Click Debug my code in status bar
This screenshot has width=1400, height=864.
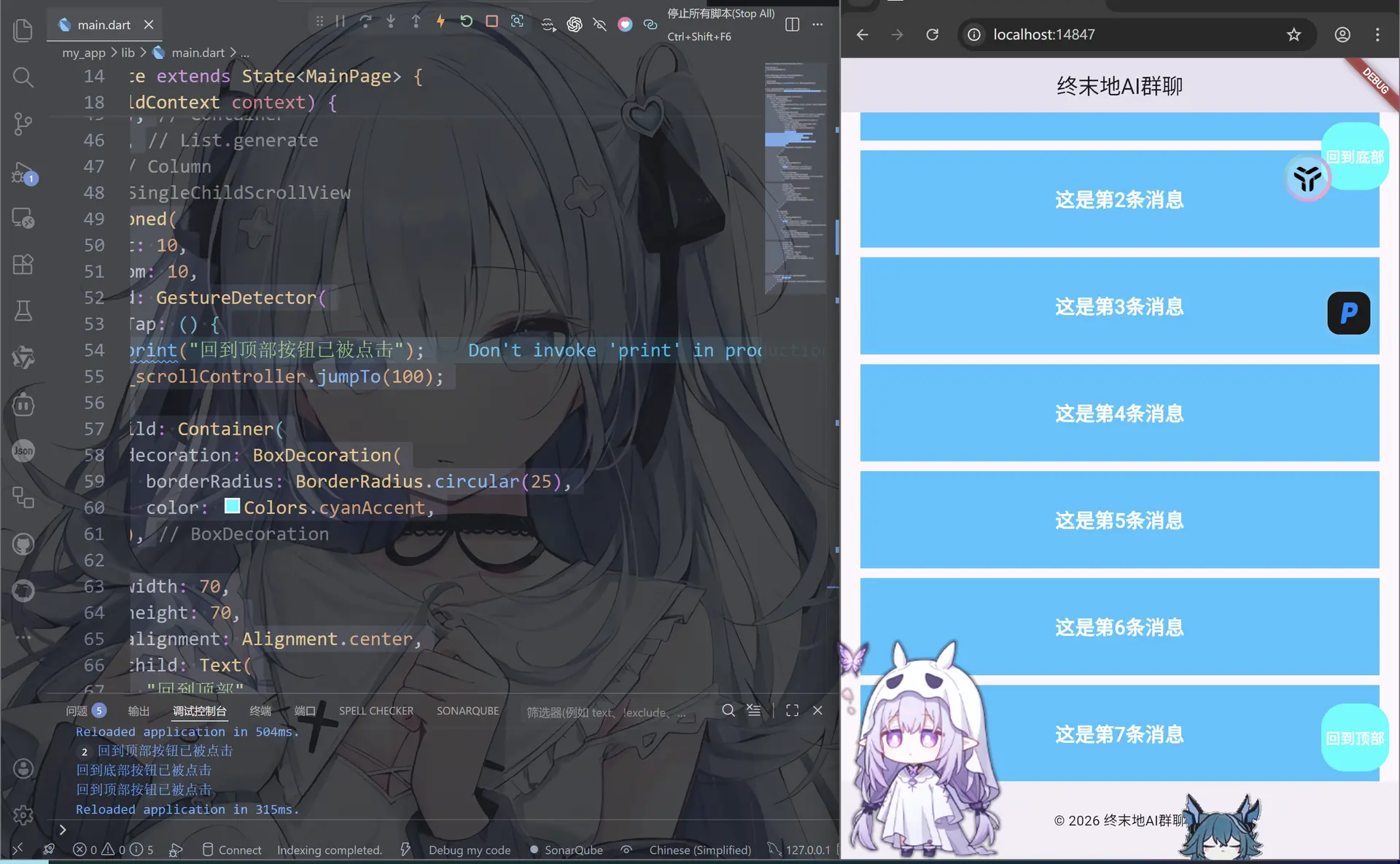[x=470, y=849]
